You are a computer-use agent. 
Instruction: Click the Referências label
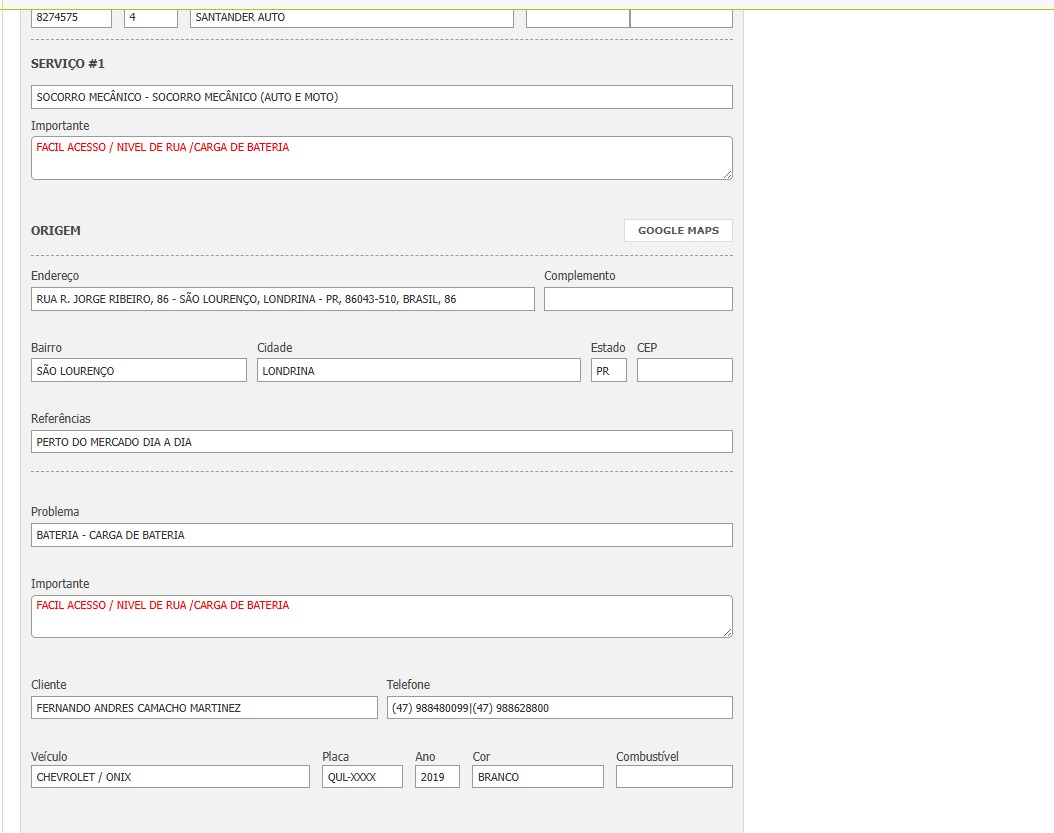click(x=60, y=418)
